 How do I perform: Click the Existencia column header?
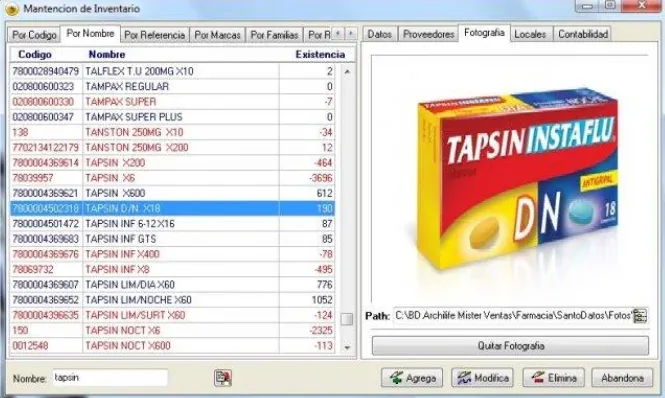(x=320, y=54)
